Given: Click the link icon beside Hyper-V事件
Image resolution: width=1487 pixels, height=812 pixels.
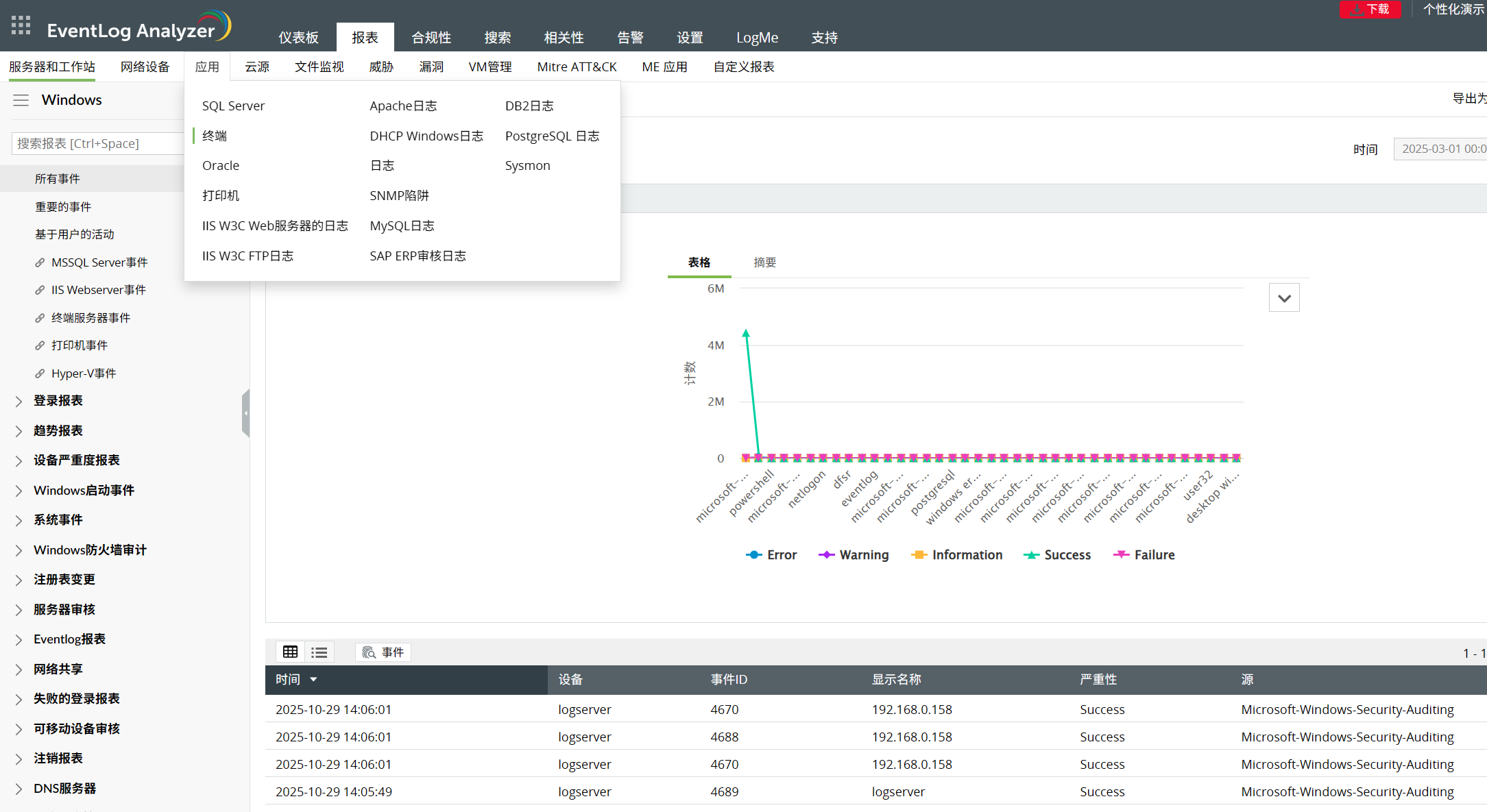Looking at the screenshot, I should click(40, 373).
